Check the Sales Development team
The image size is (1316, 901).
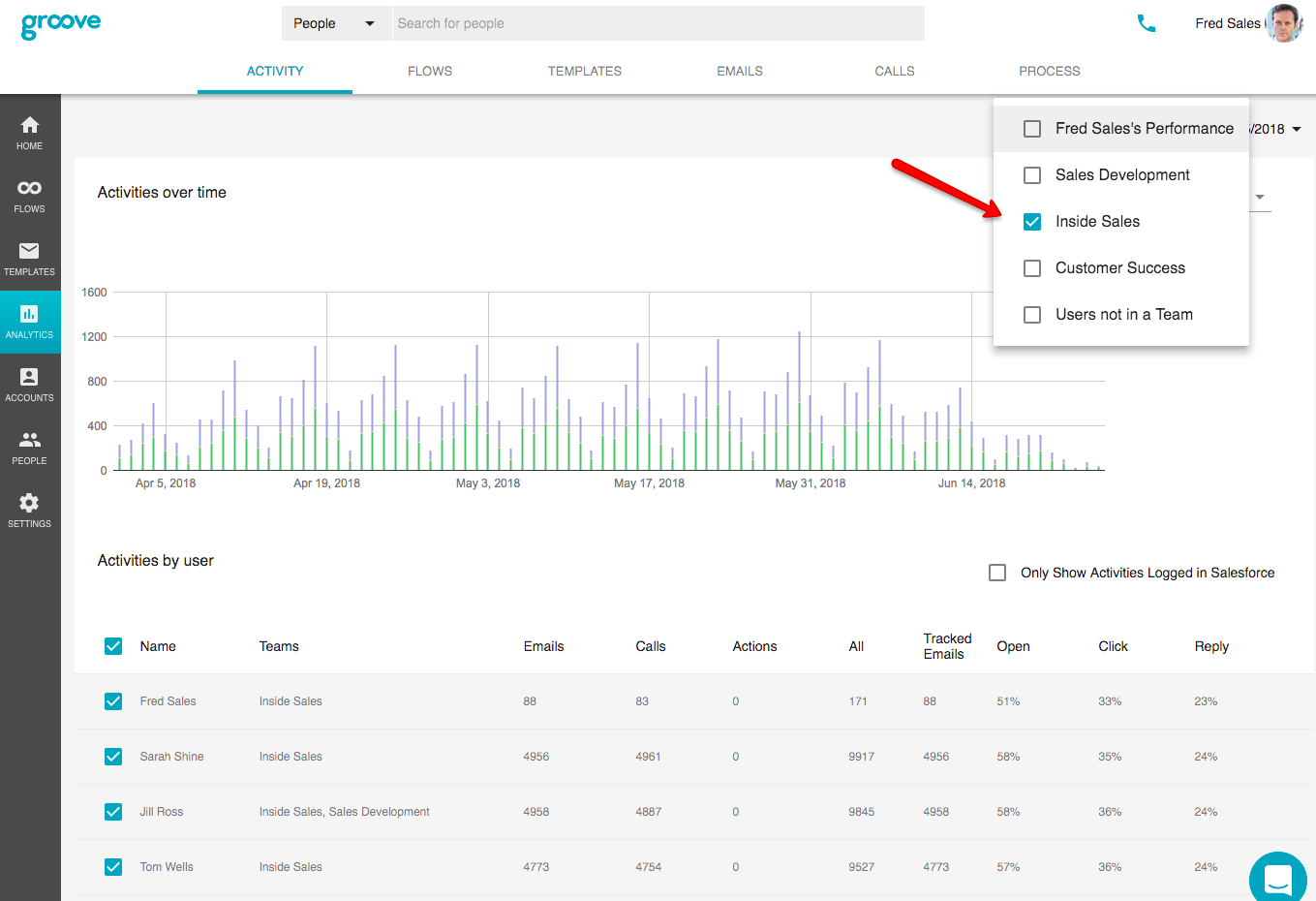[x=1032, y=175]
